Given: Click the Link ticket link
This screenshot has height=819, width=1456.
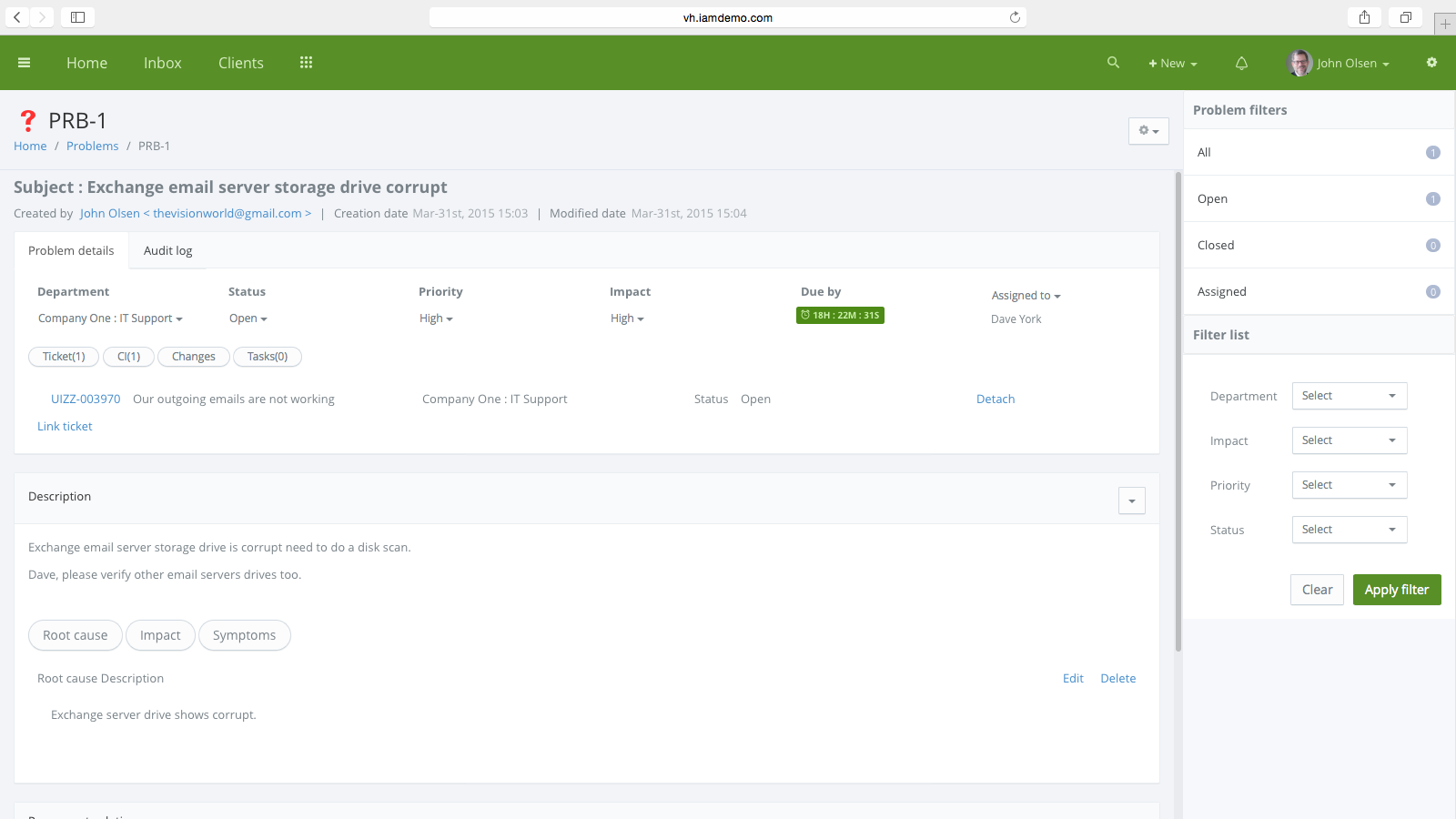Looking at the screenshot, I should tap(65, 426).
